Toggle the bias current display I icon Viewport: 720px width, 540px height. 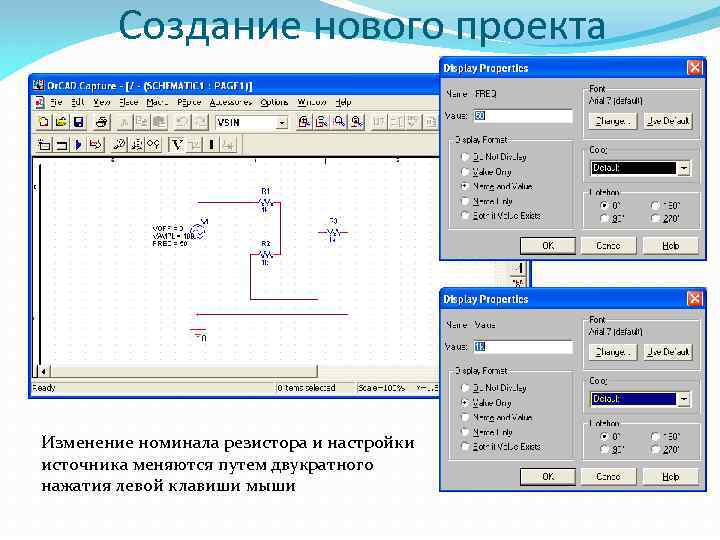point(211,145)
